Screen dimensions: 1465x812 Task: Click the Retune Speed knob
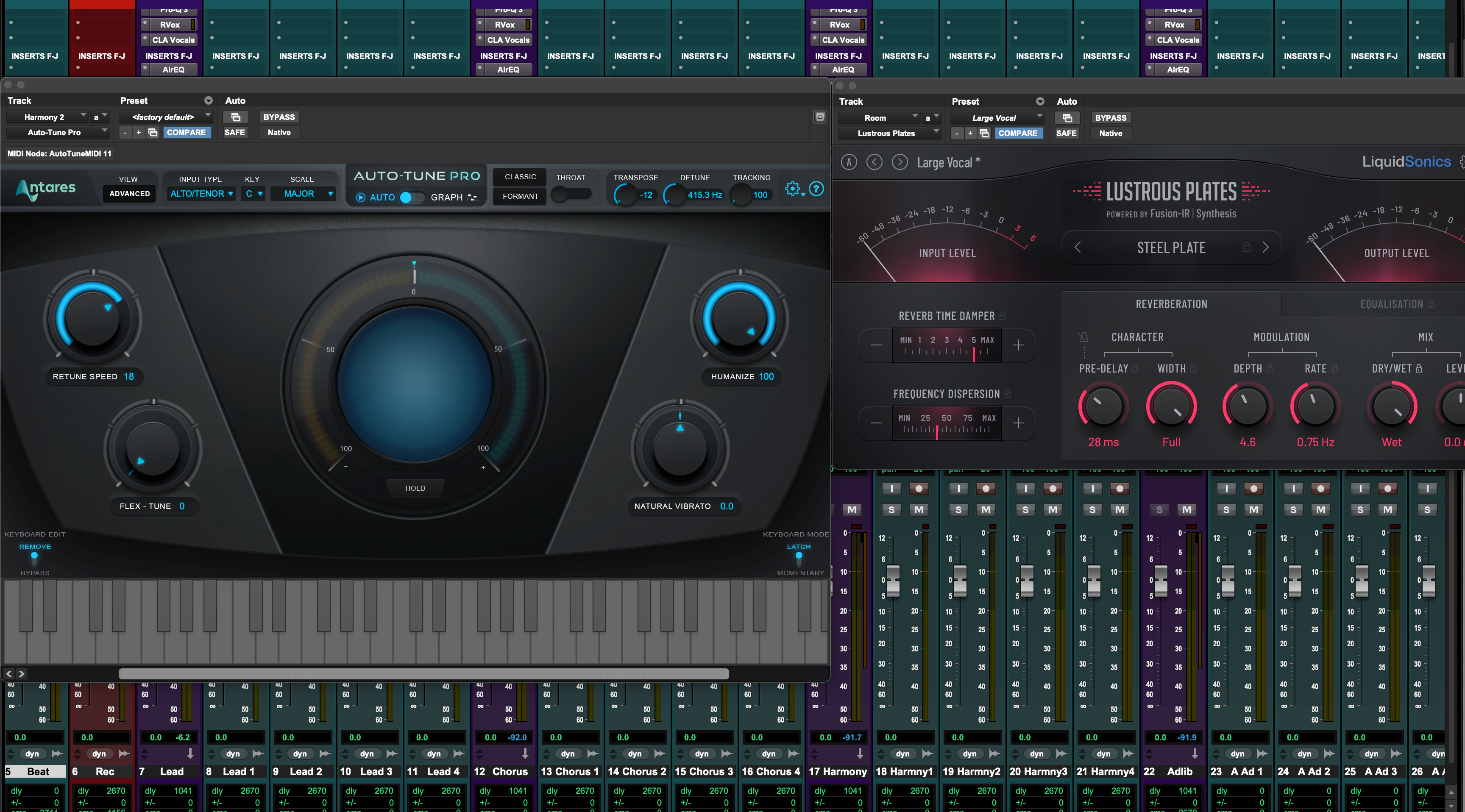93,320
